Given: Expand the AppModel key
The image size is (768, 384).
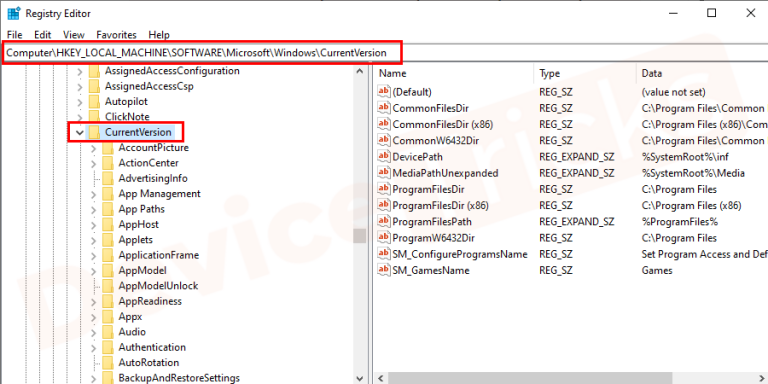Looking at the screenshot, I should pos(94,270).
